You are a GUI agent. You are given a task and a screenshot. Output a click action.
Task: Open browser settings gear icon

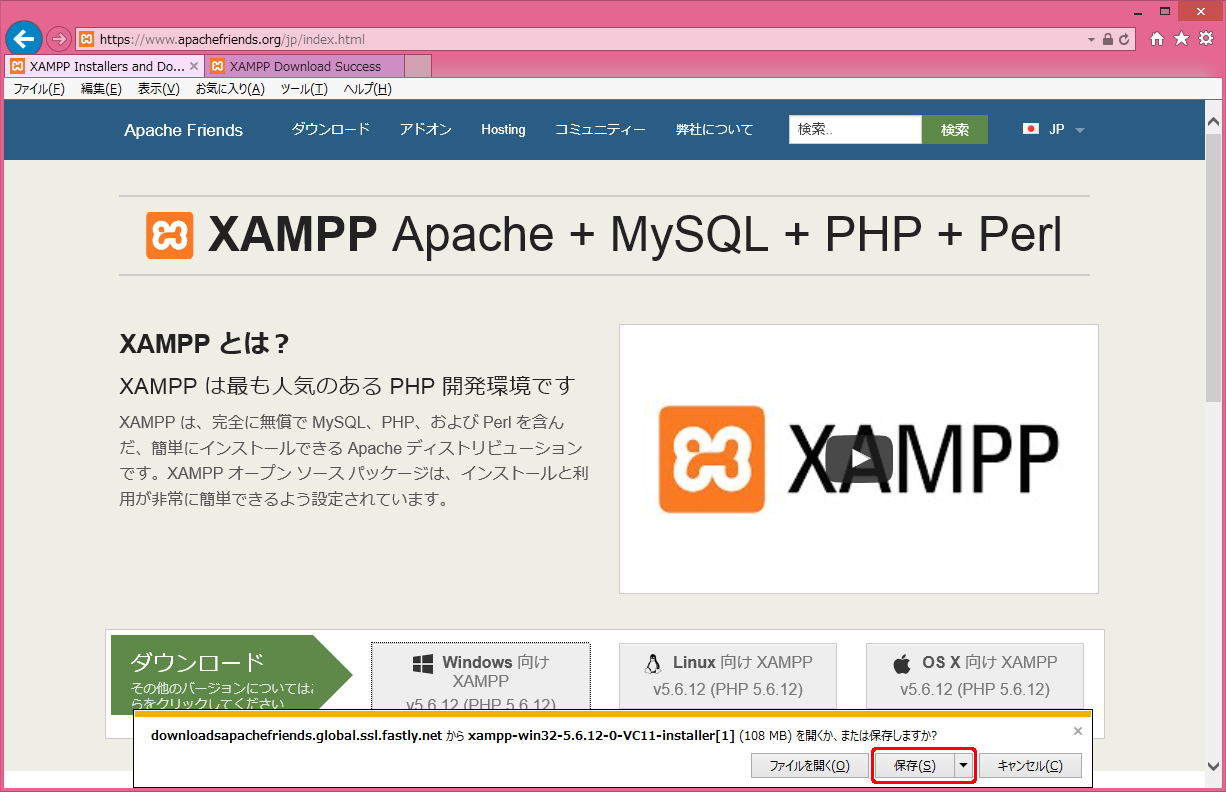[x=1206, y=39]
